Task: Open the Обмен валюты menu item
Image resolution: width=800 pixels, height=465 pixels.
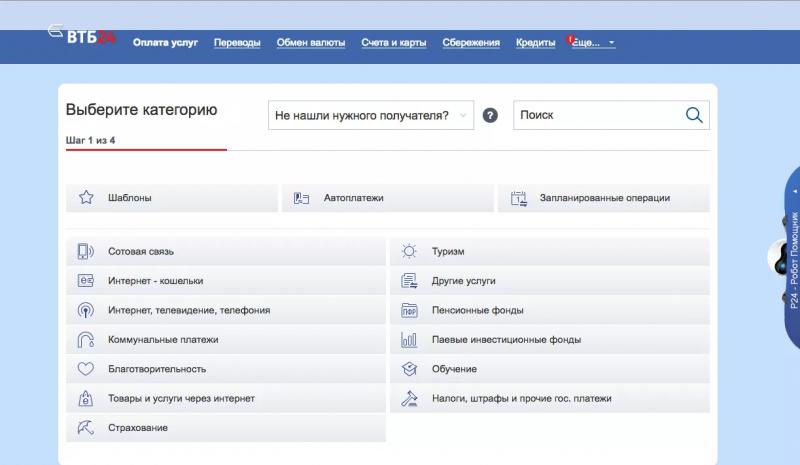Action: click(x=311, y=42)
